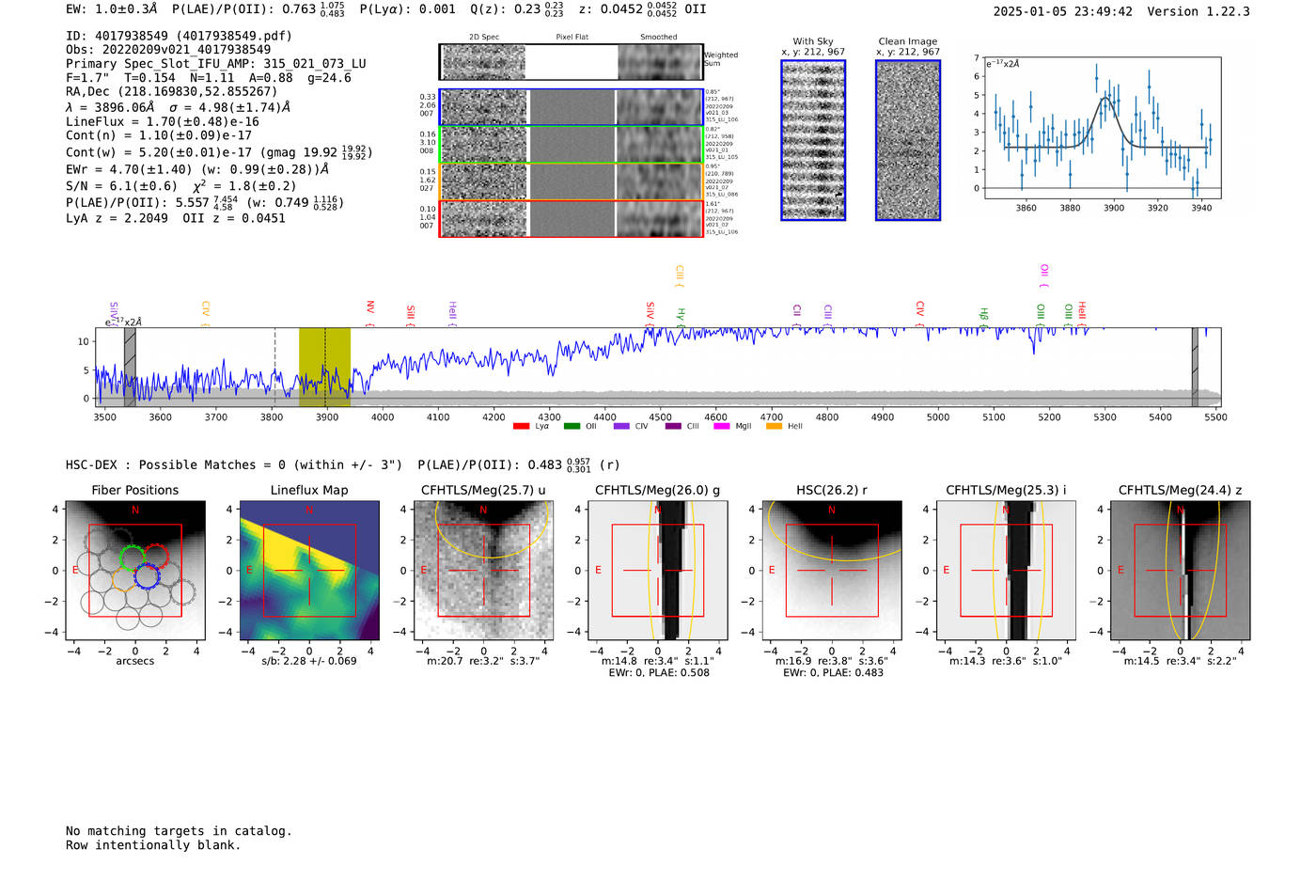The image size is (1316, 896).
Task: Click the EWr = 4.70(±1.40) line
Action: coord(197,169)
